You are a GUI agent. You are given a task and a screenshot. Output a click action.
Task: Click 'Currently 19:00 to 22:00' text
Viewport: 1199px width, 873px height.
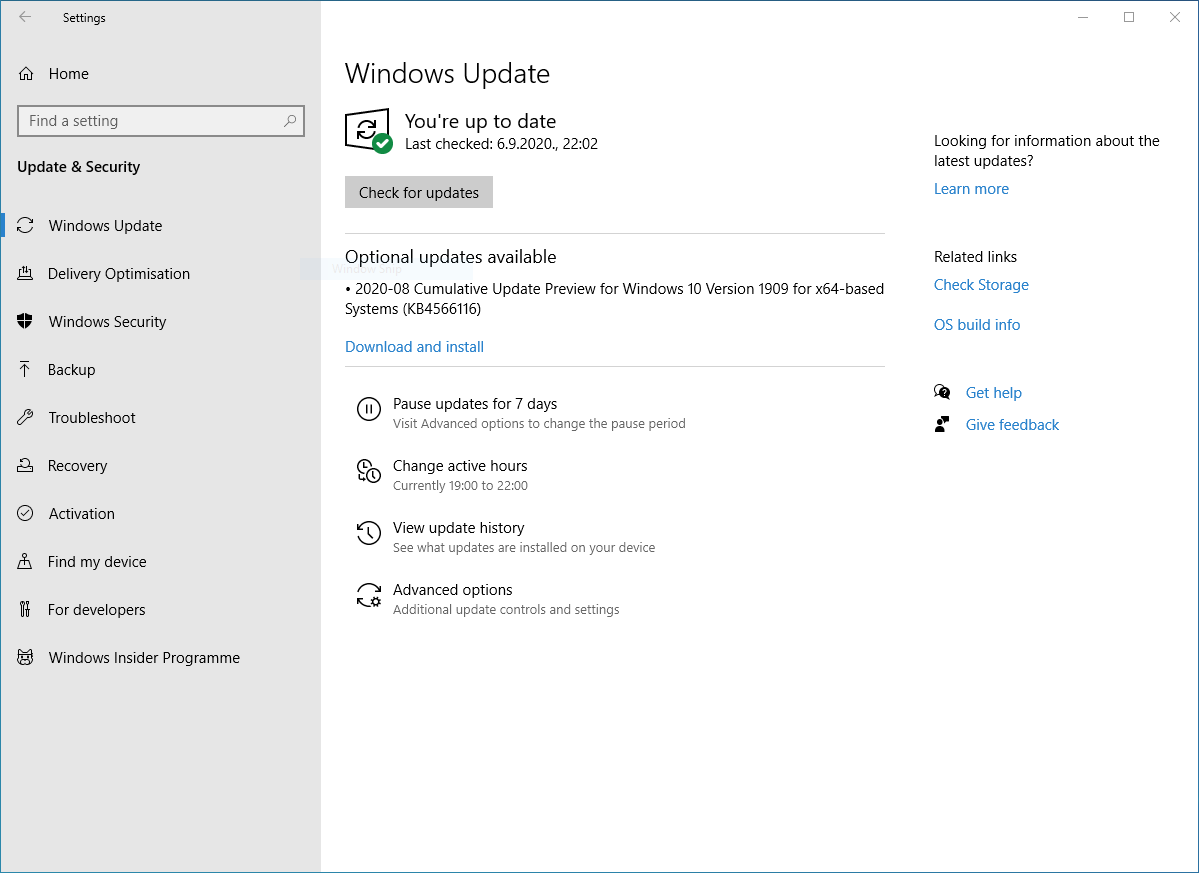point(460,485)
